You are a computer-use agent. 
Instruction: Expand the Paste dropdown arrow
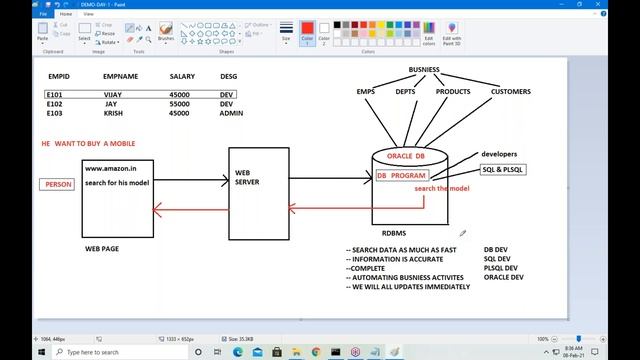pyautogui.click(x=42, y=43)
